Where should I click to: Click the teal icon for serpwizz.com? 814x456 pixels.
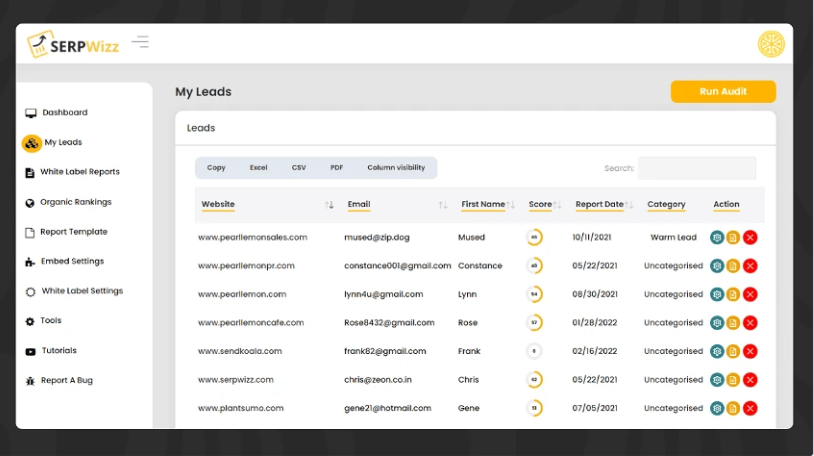[x=717, y=380]
